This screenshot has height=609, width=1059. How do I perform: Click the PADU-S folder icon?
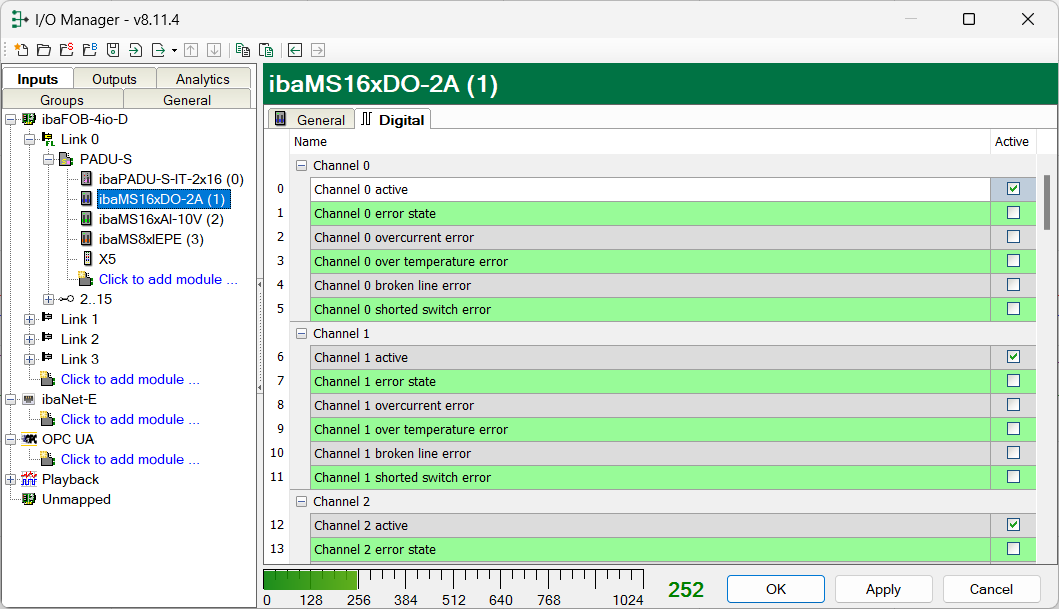tap(66, 159)
